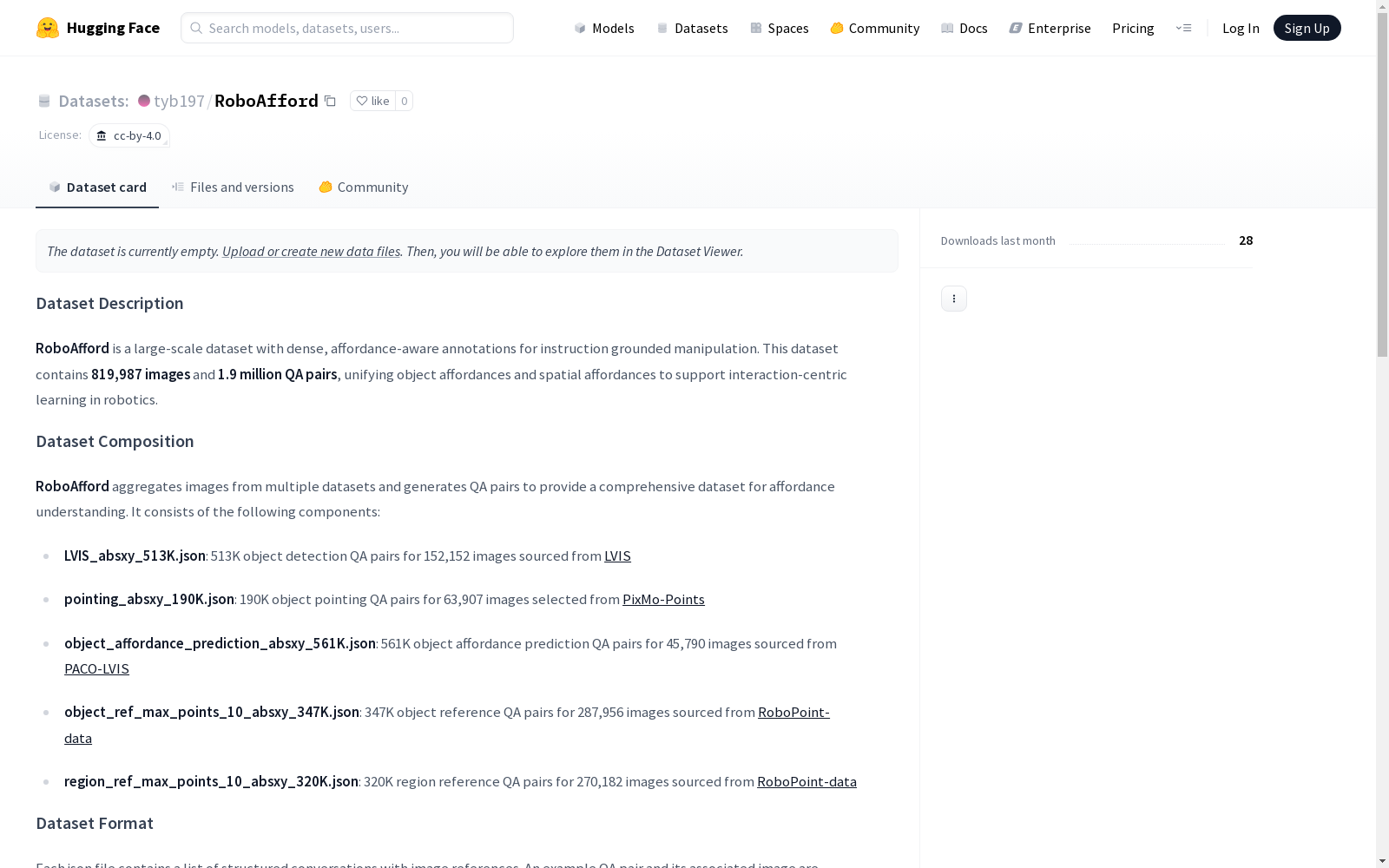Switch to Files and versions tab
This screenshot has width=1389, height=868.
(233, 187)
